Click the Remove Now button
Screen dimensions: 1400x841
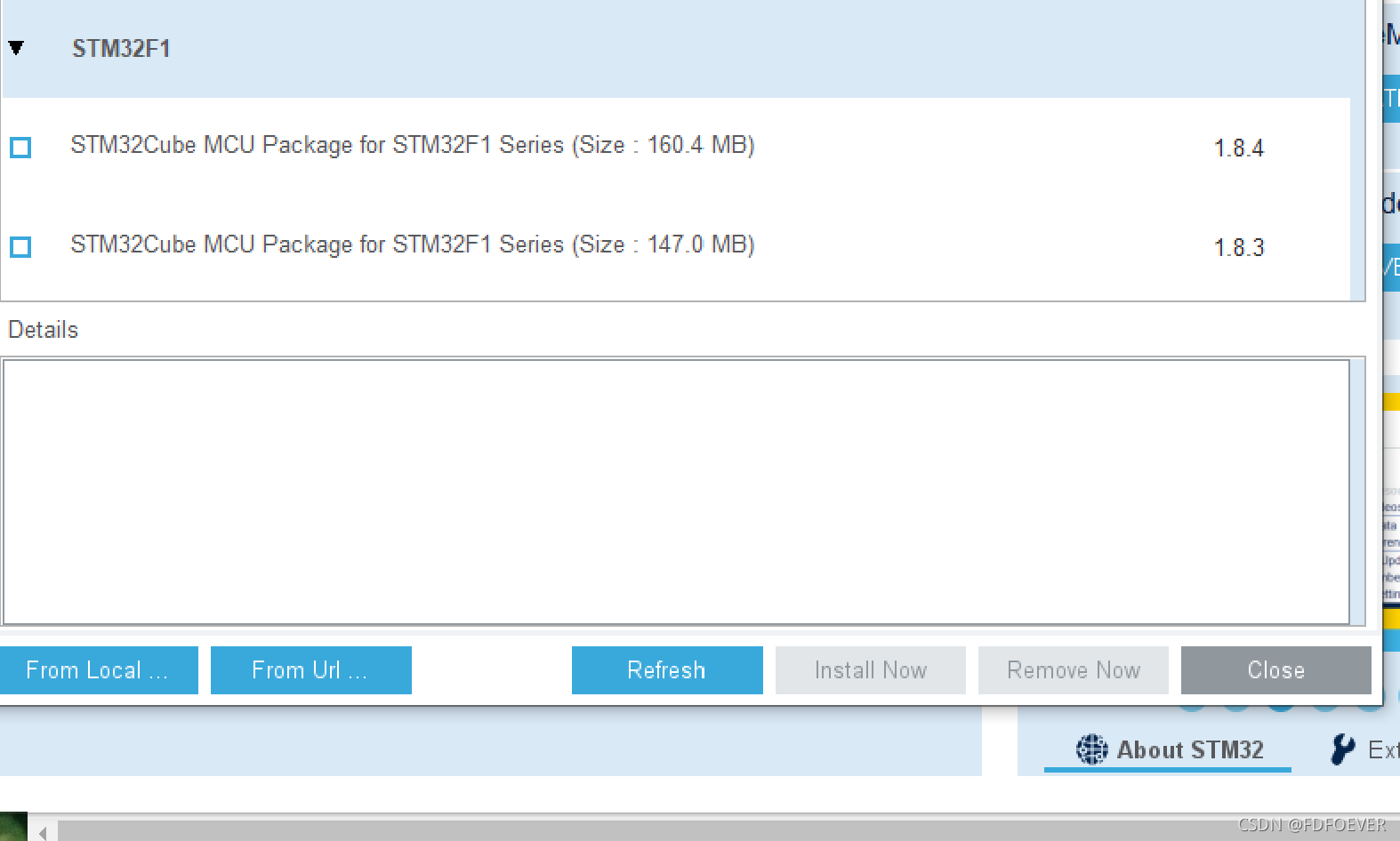tap(1074, 670)
